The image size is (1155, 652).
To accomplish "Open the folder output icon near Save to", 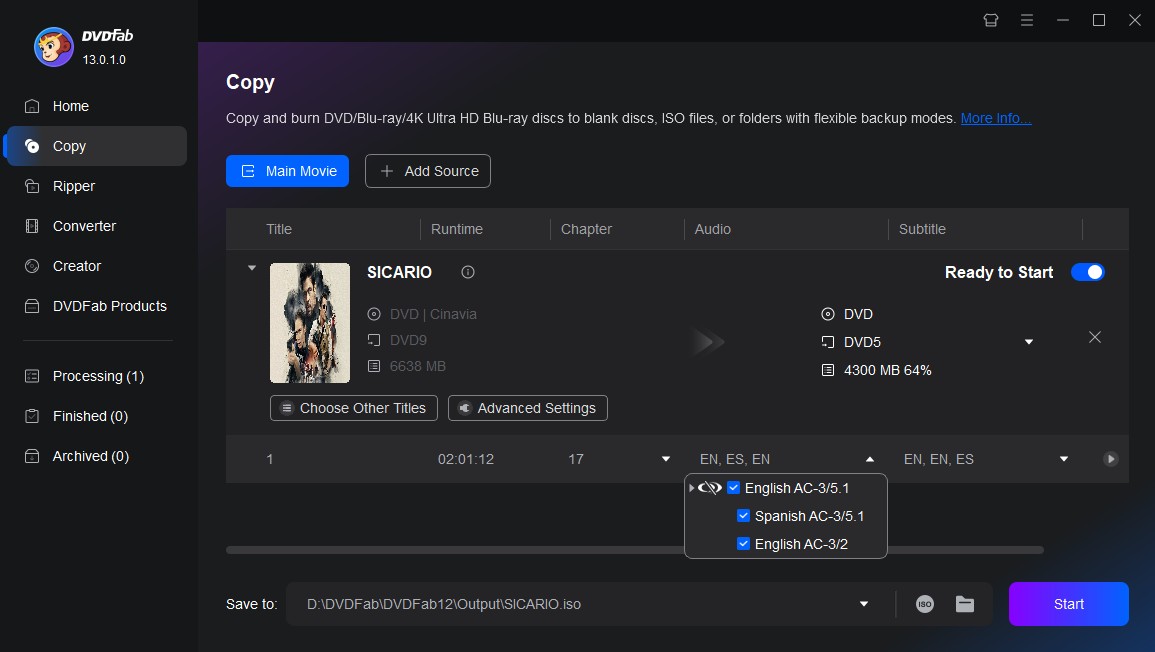I will pos(963,603).
